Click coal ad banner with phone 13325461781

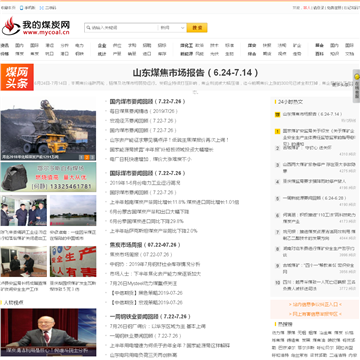(x=48, y=177)
